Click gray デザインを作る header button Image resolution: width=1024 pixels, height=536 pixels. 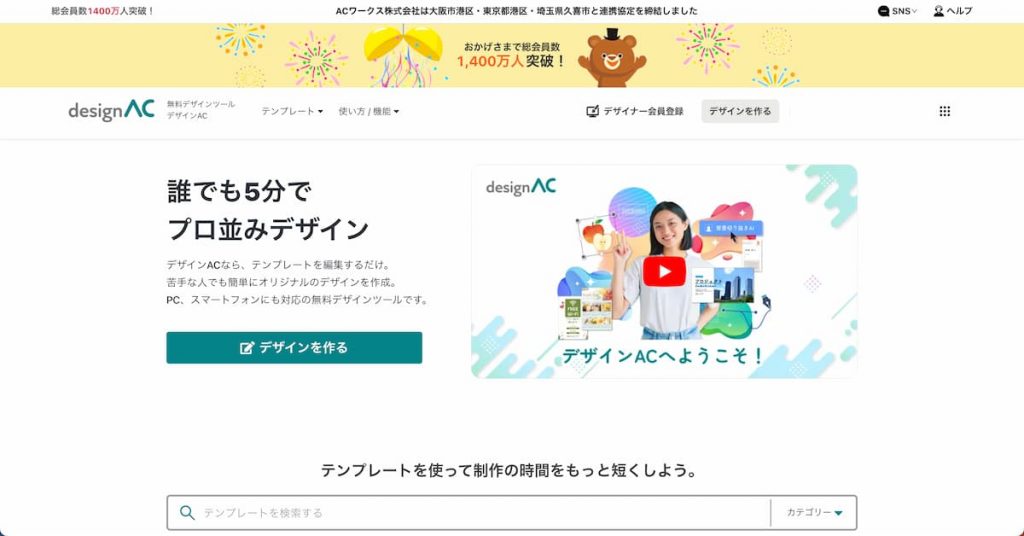tap(740, 112)
